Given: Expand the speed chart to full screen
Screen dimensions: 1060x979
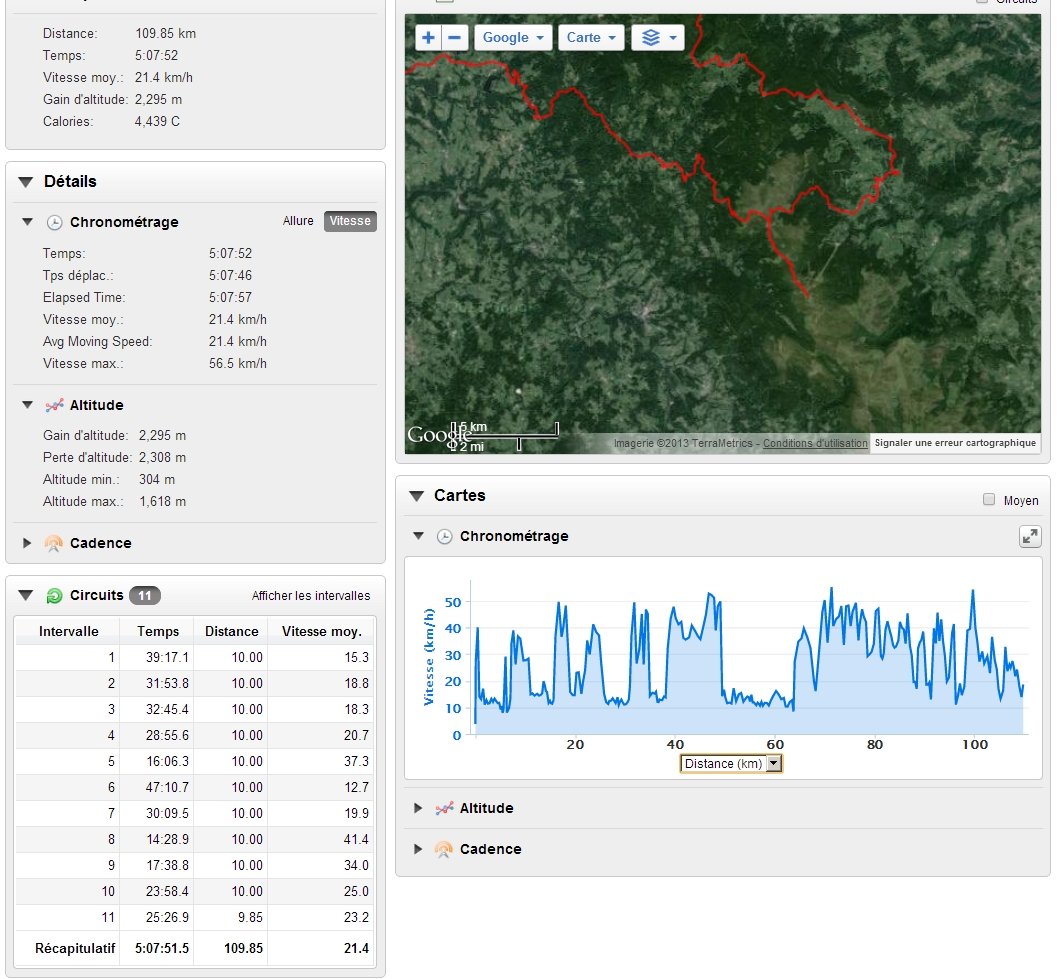Looking at the screenshot, I should 1029,537.
